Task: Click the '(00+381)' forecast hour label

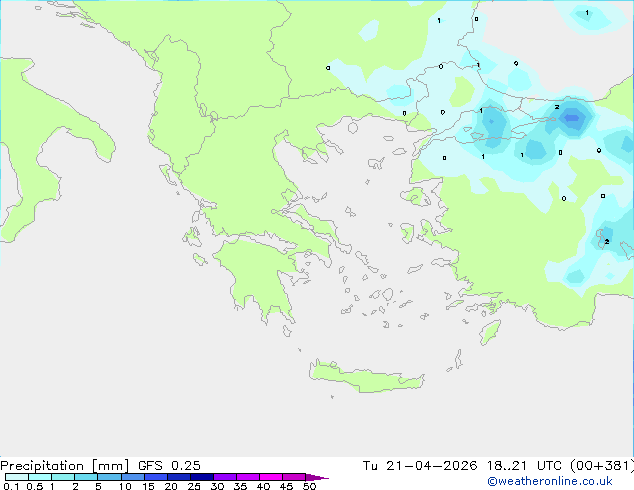Action: point(602,466)
